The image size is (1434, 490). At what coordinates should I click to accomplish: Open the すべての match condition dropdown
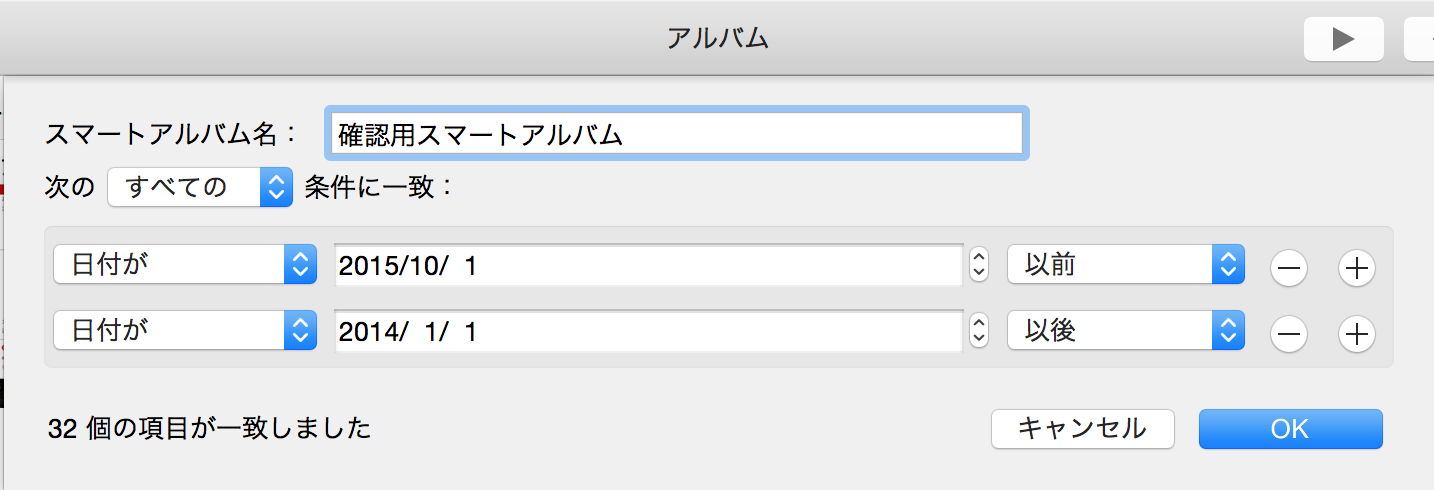[x=200, y=187]
